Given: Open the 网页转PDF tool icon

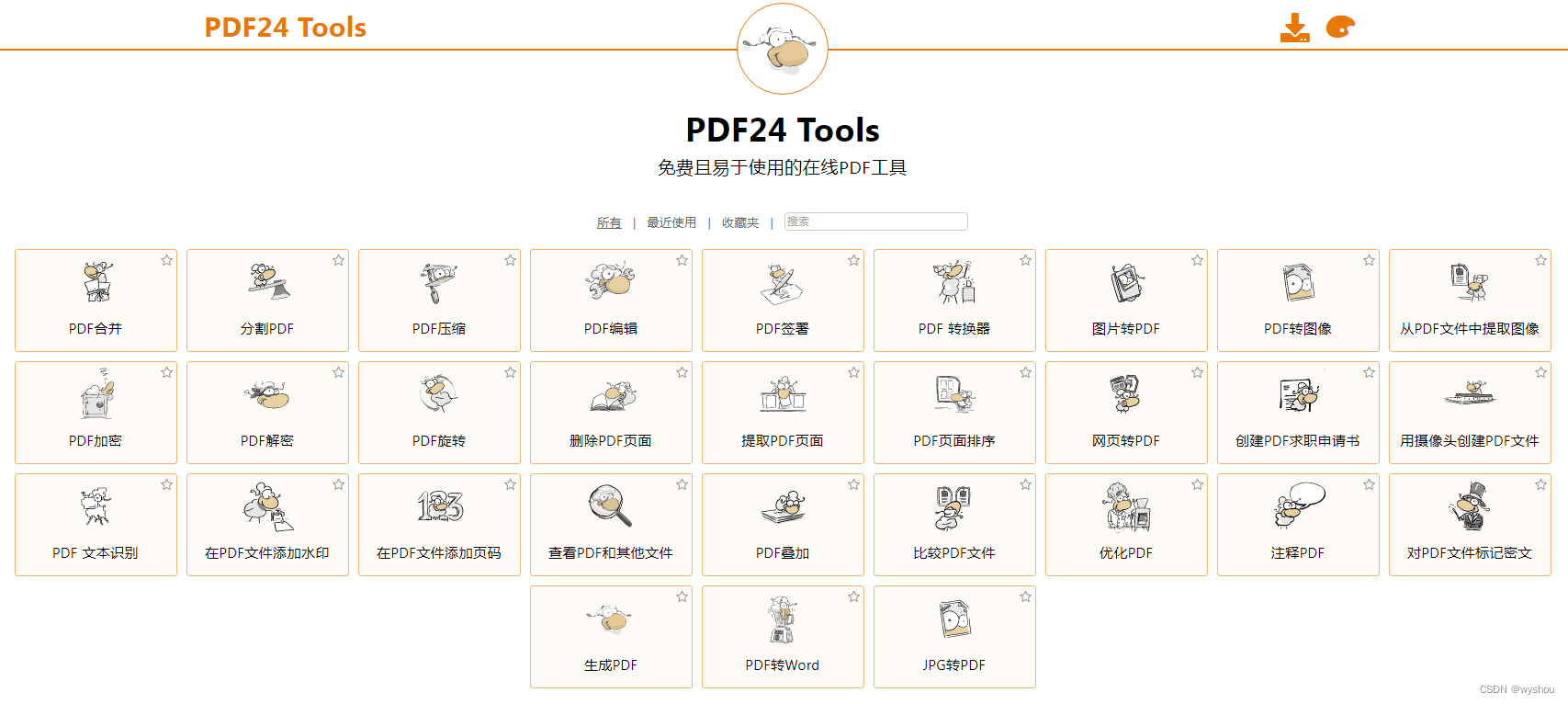Looking at the screenshot, I should coord(1126,394).
